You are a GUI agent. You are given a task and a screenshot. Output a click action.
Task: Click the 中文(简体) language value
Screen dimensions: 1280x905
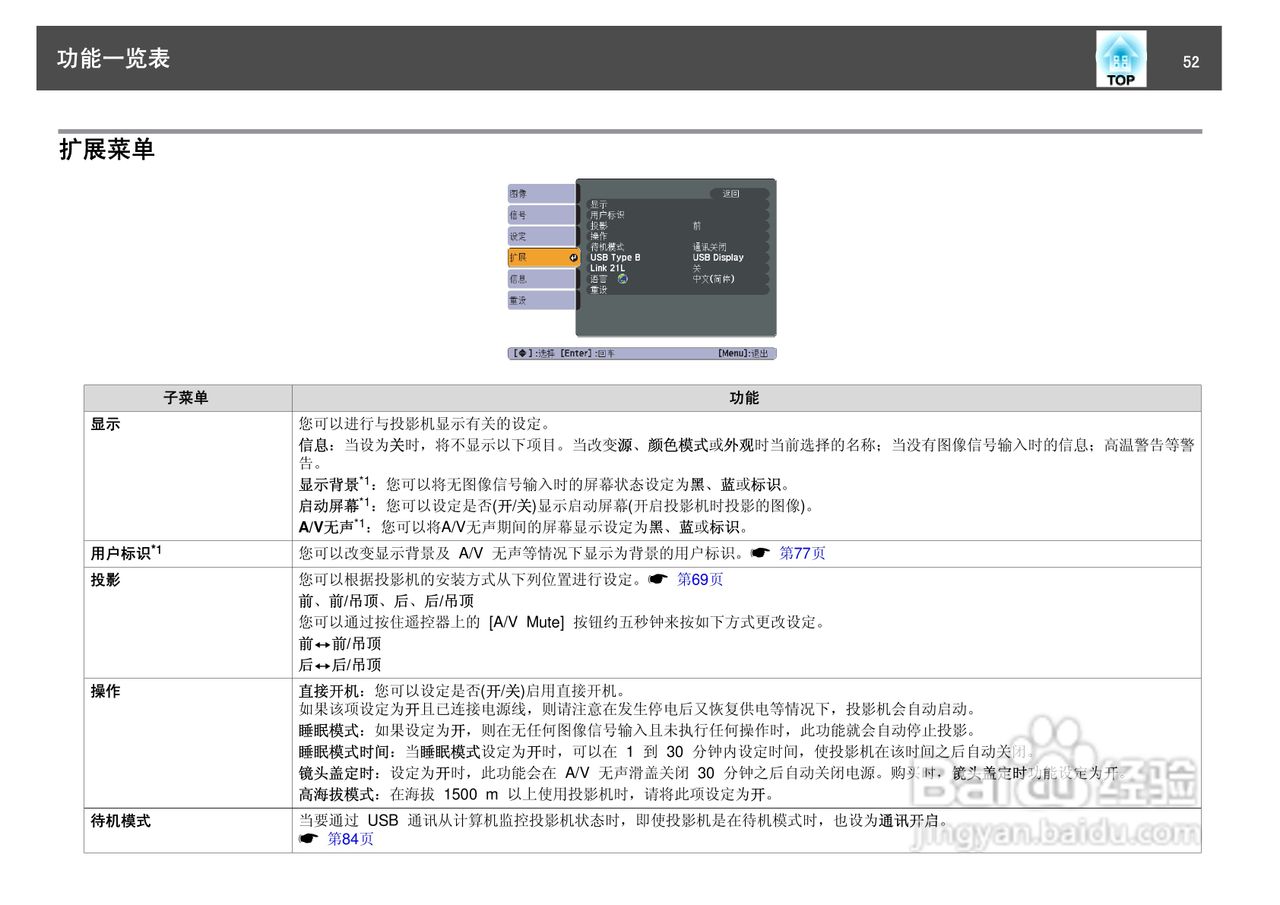pos(713,279)
